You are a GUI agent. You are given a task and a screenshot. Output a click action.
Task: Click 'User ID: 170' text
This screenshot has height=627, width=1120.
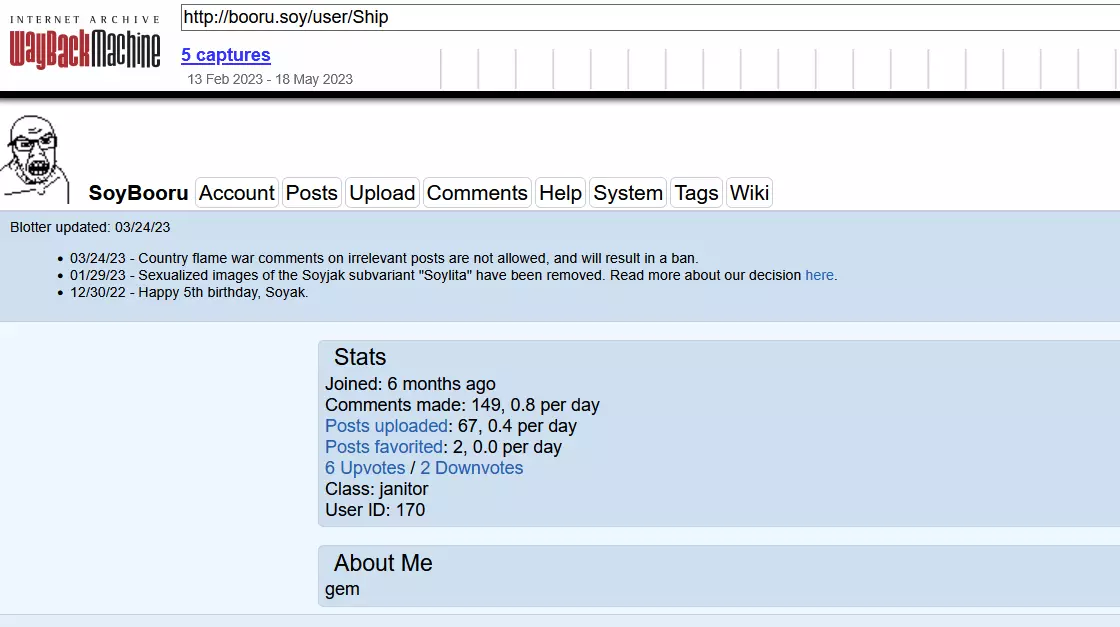point(375,511)
